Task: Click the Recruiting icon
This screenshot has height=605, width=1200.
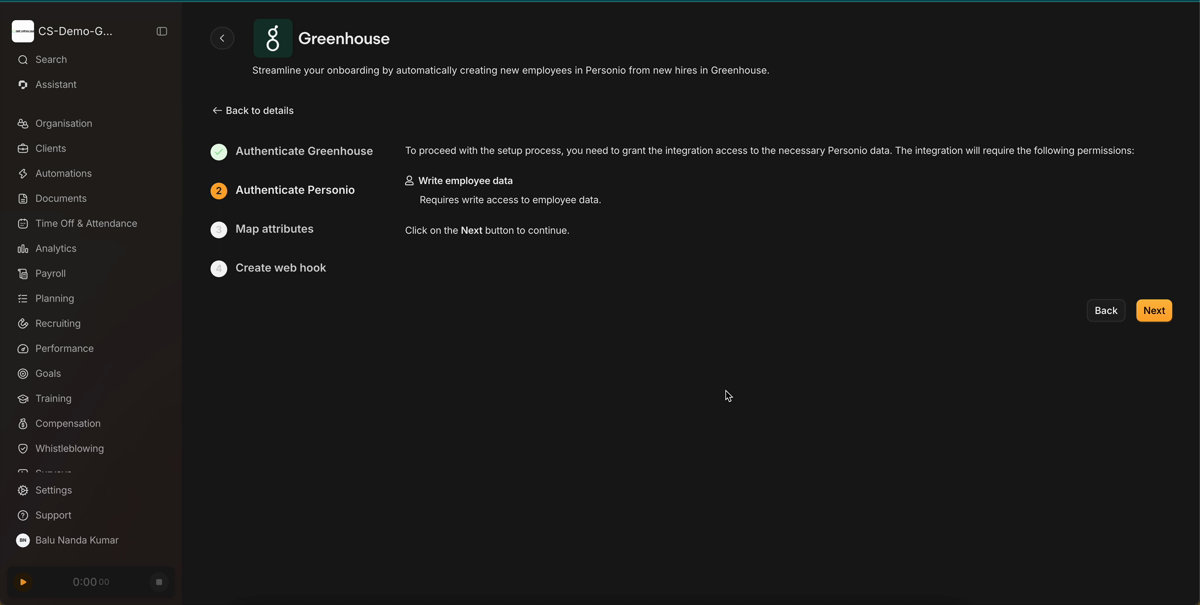Action: coord(23,324)
